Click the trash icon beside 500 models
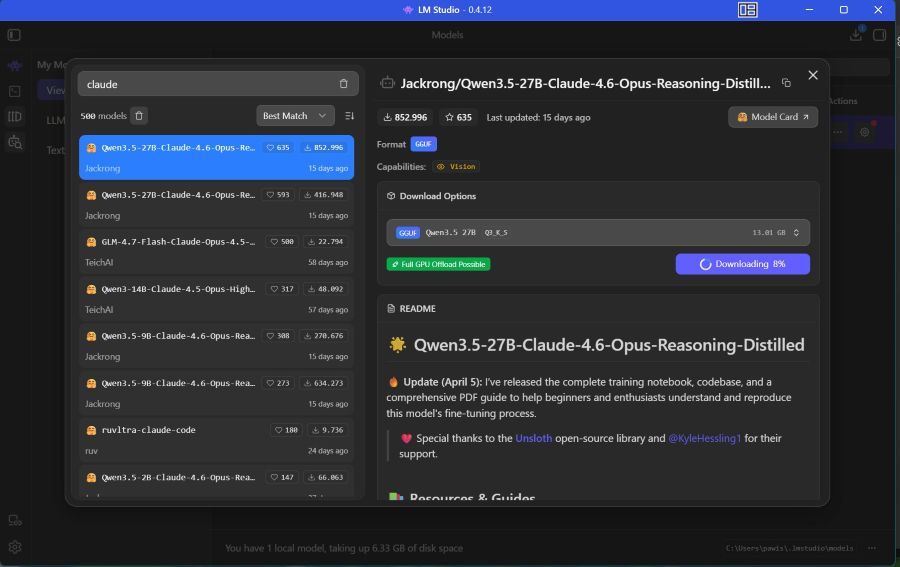The width and height of the screenshot is (900, 567). pos(139,116)
